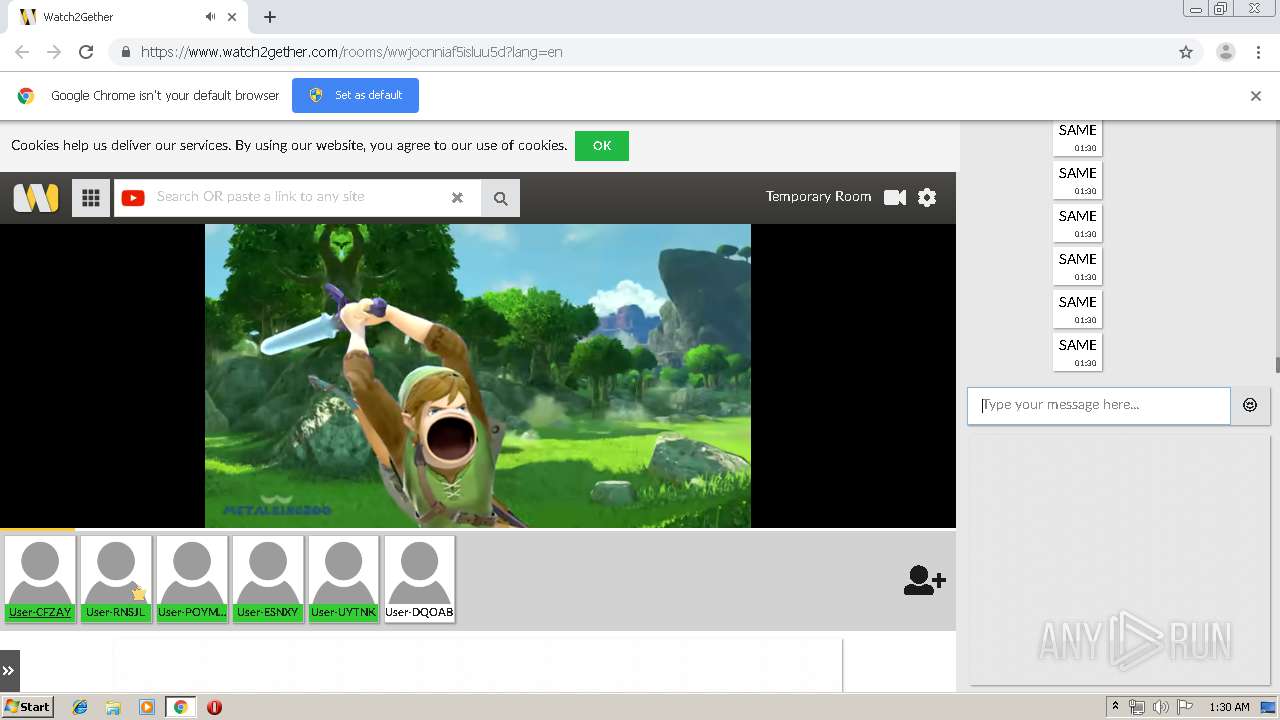Accept cookies with OK button
1280x720 pixels.
pyautogui.click(x=602, y=146)
